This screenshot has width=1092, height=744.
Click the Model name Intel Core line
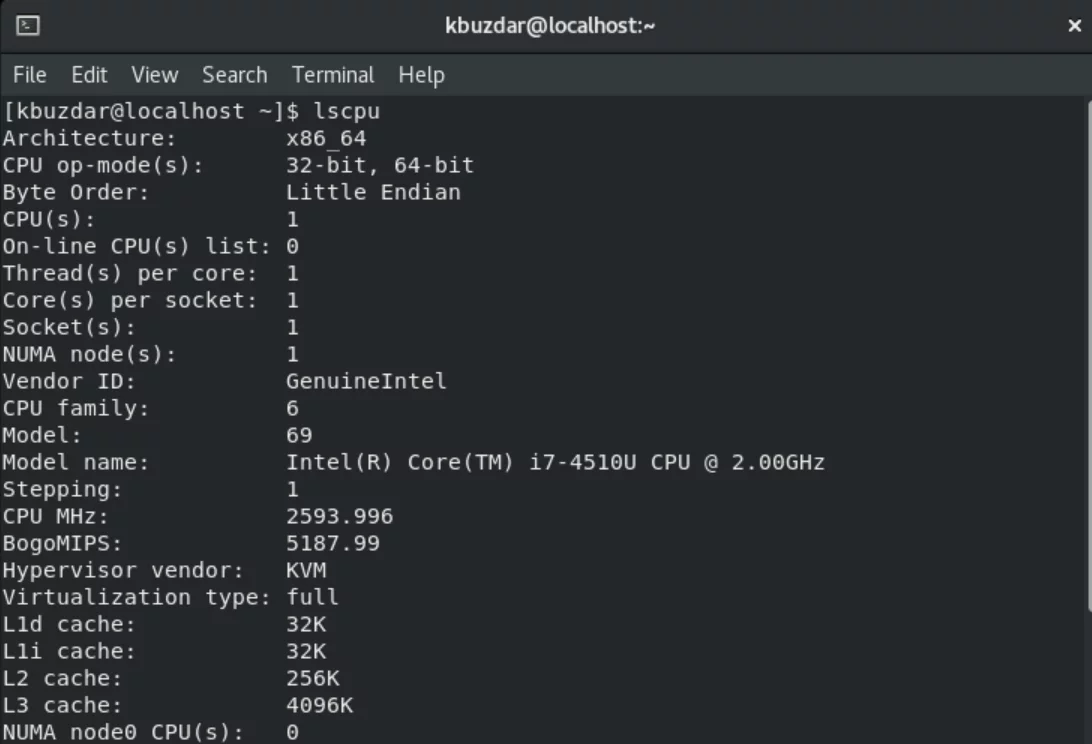click(x=414, y=463)
